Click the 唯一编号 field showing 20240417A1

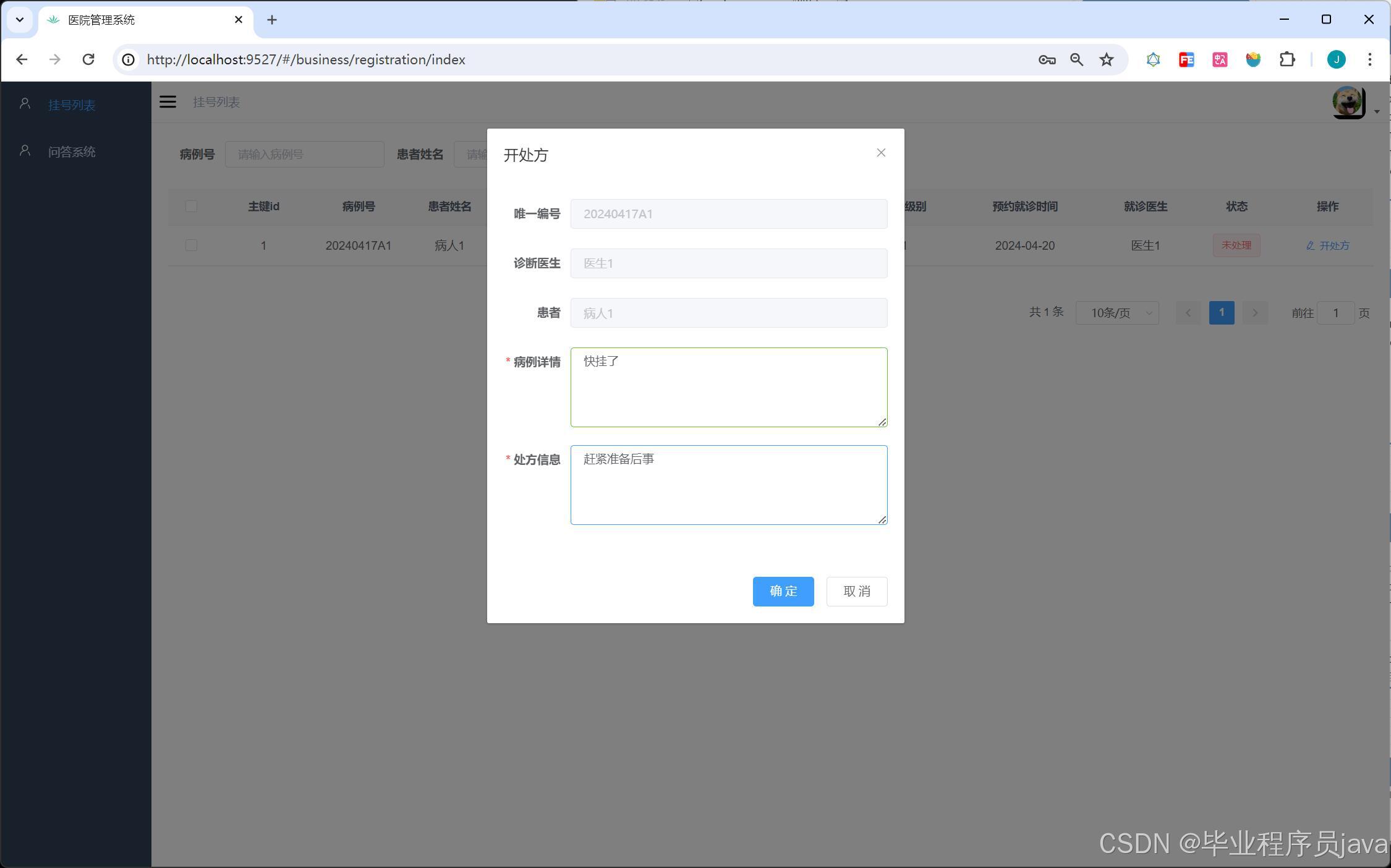[x=729, y=214]
